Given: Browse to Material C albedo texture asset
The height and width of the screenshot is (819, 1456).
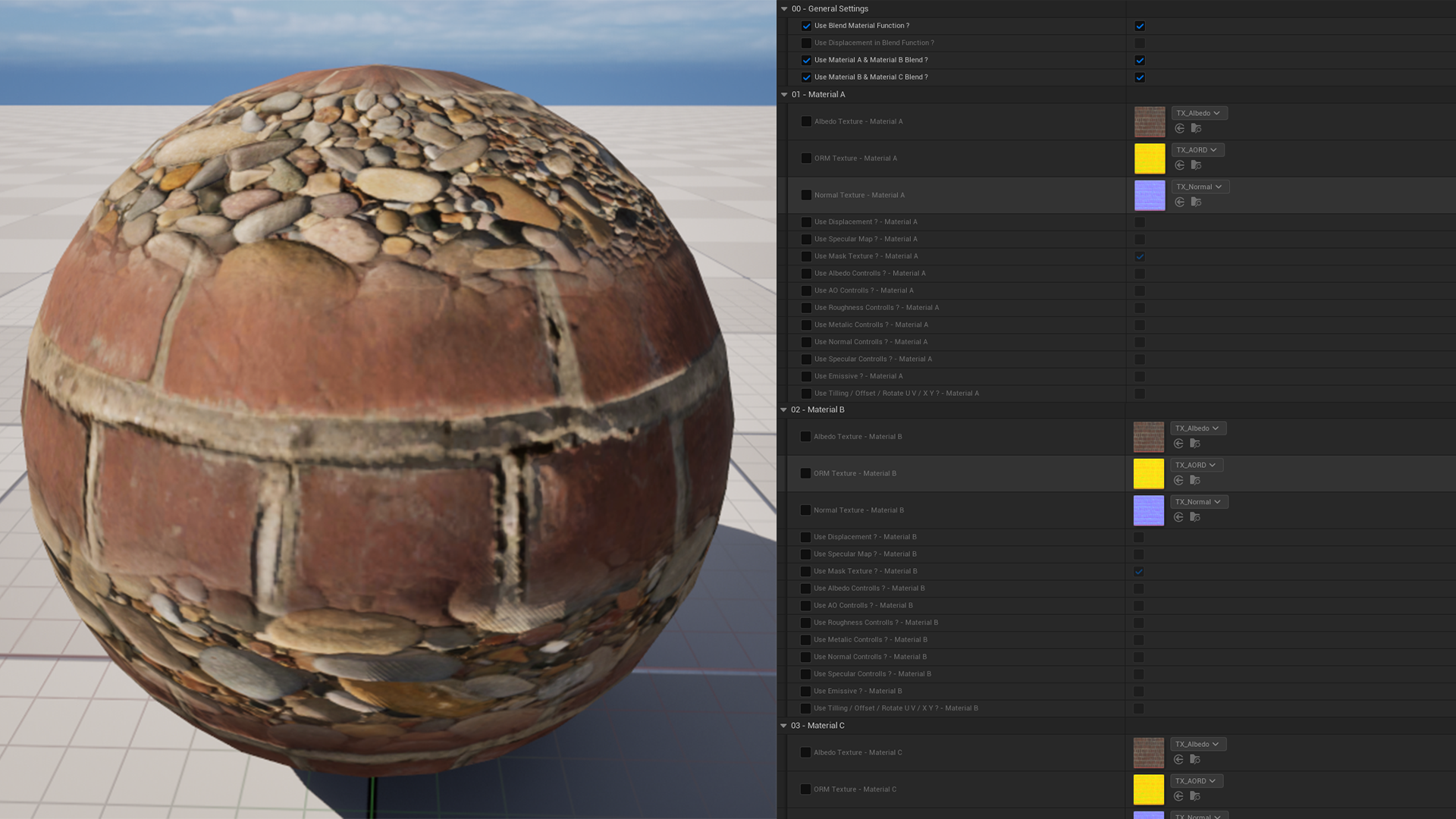Looking at the screenshot, I should click(1194, 759).
